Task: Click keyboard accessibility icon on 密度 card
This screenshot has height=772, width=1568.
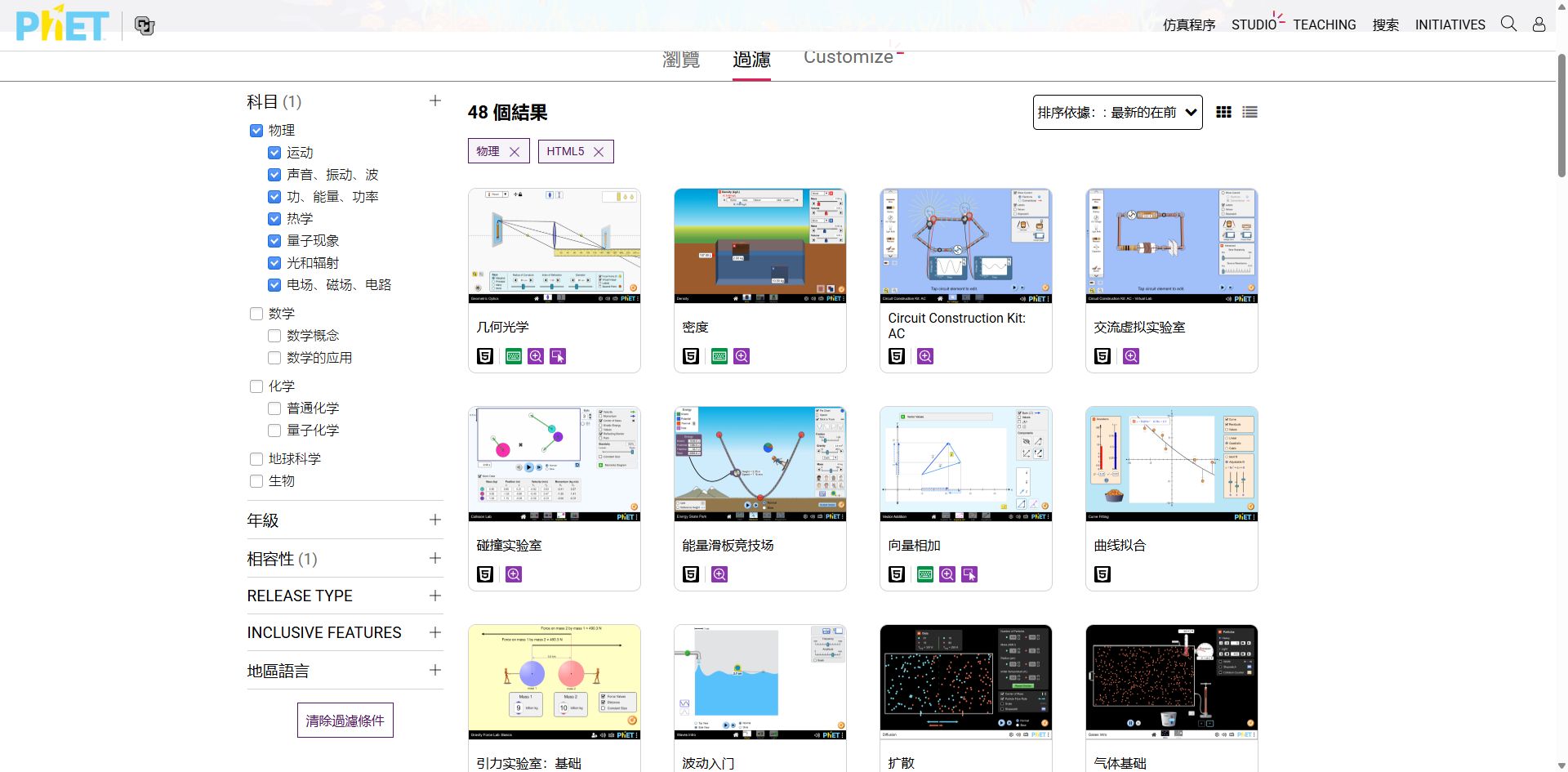Action: click(719, 356)
